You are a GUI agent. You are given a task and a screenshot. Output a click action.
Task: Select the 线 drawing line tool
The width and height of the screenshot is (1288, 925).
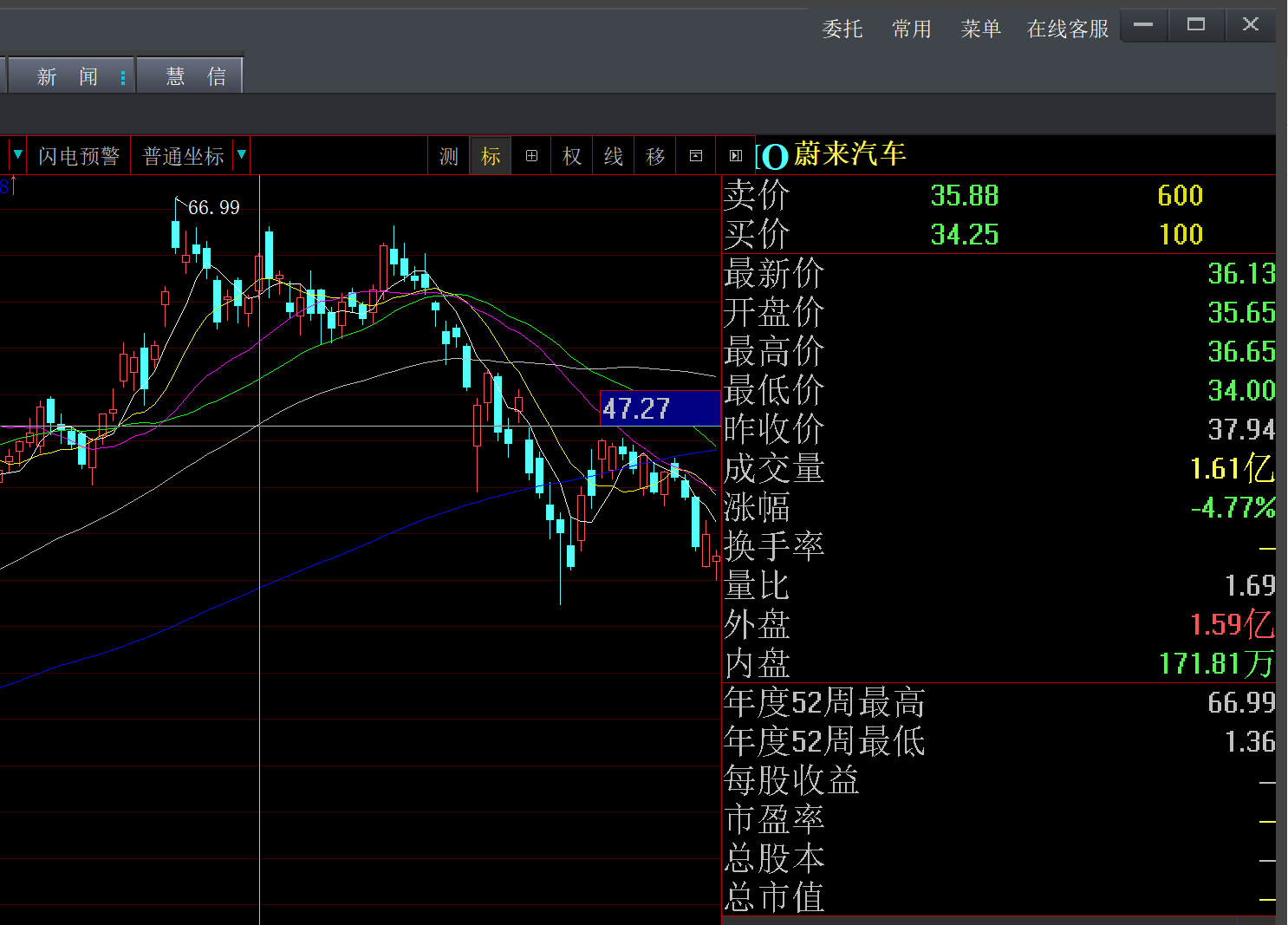pos(614,156)
